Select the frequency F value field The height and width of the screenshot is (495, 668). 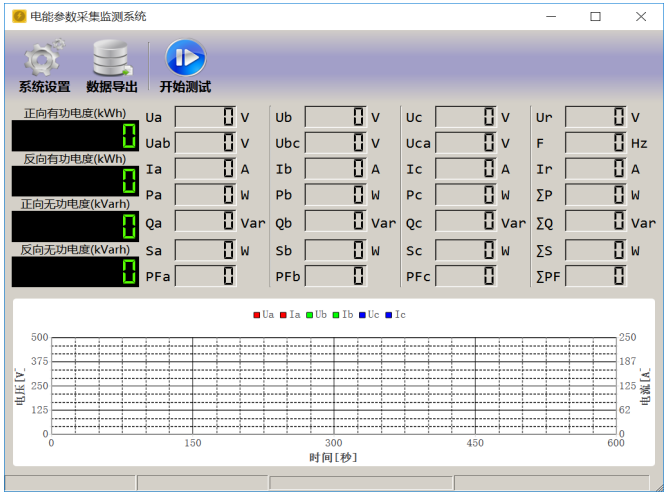pos(596,143)
